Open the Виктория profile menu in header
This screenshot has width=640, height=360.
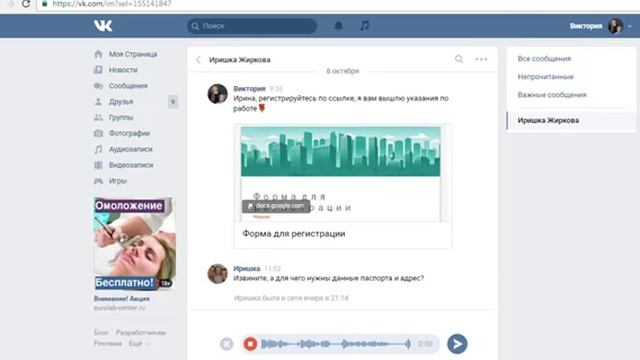point(600,26)
